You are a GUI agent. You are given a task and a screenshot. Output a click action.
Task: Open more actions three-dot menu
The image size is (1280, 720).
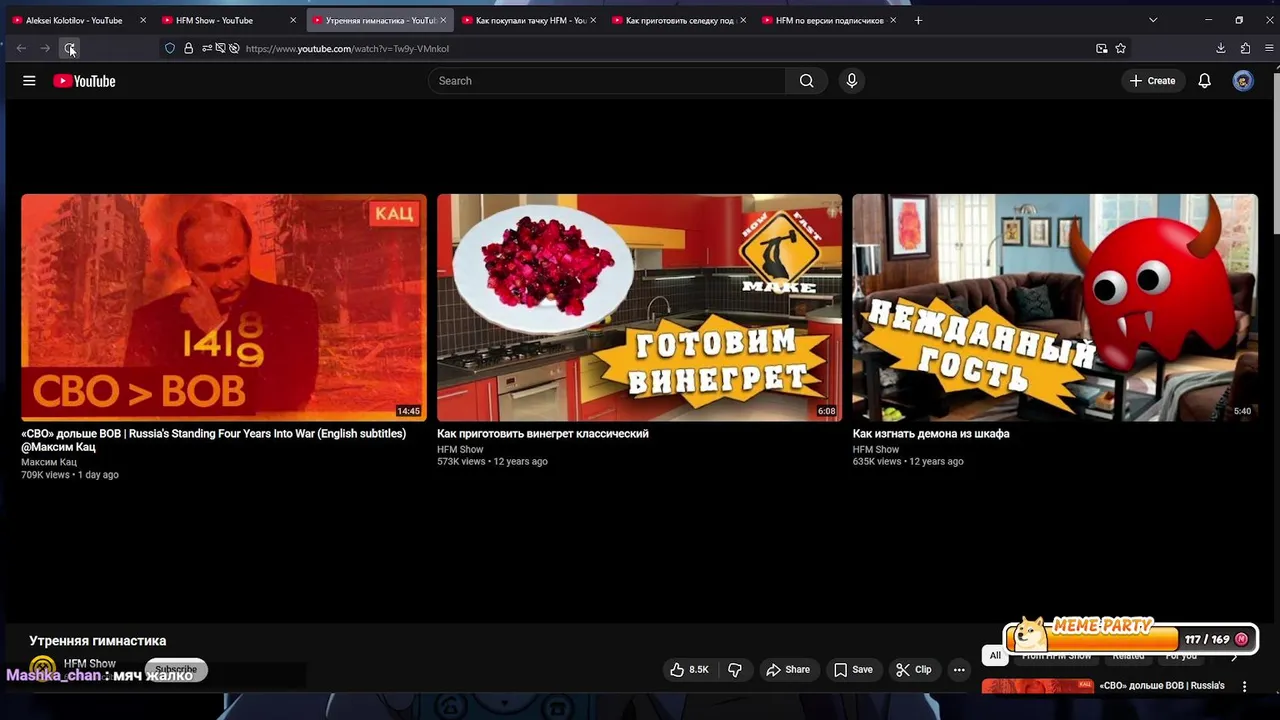pyautogui.click(x=959, y=670)
